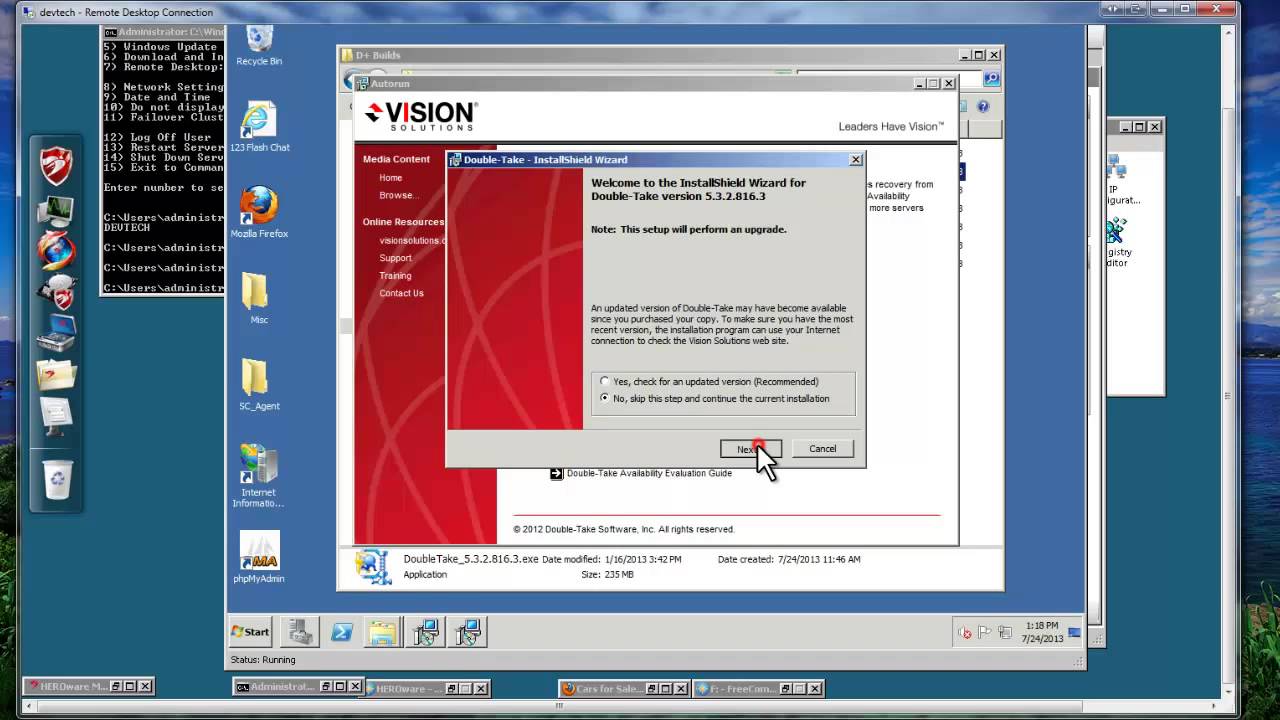Screen dimensions: 1280x720
Task: Launch Firefox from the left dock
Action: [56, 250]
